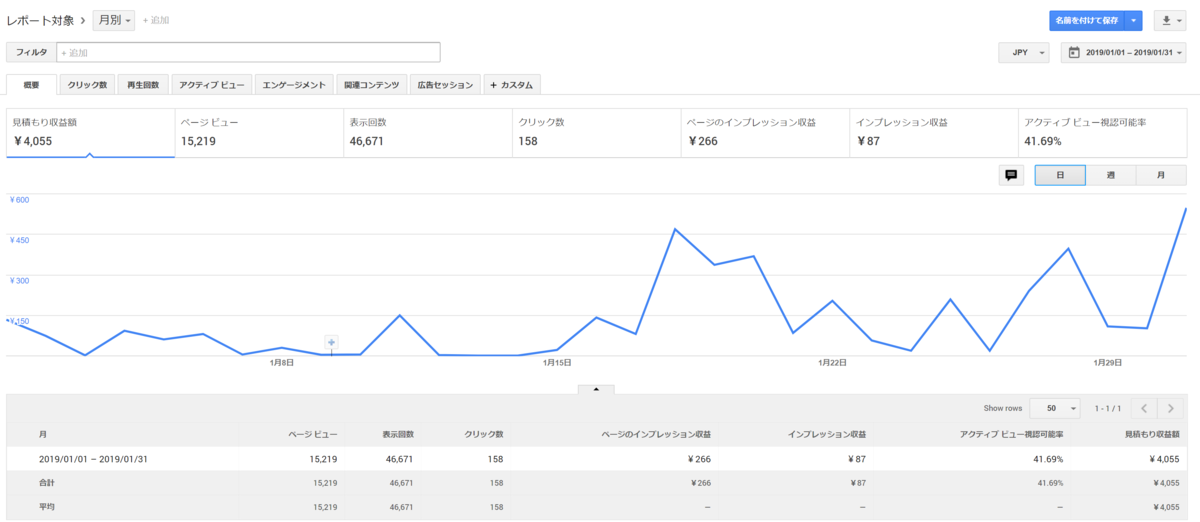1200x522 pixels.
Task: Click レポート対象 breadcrumb text
Action: pos(40,20)
